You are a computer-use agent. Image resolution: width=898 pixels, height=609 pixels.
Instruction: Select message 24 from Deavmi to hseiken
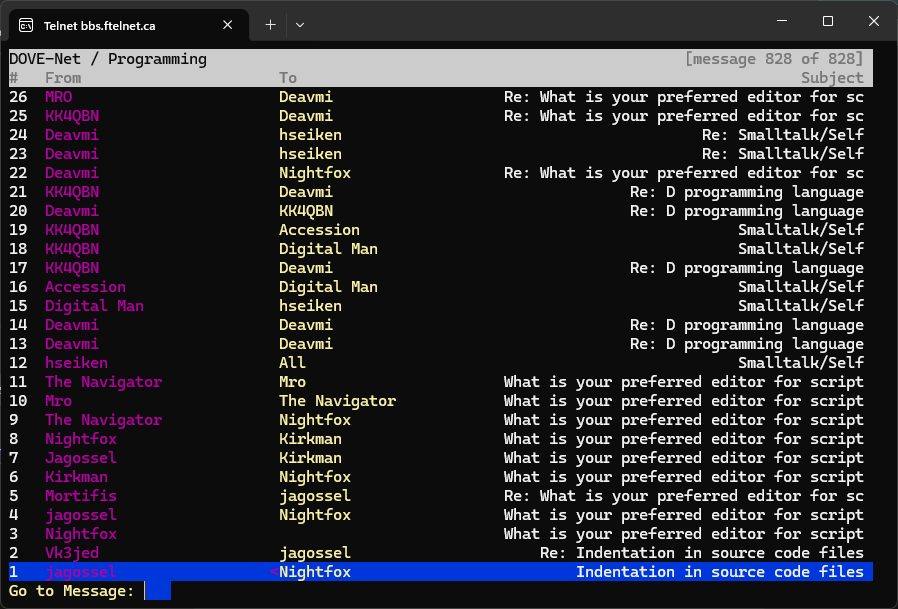coord(440,135)
